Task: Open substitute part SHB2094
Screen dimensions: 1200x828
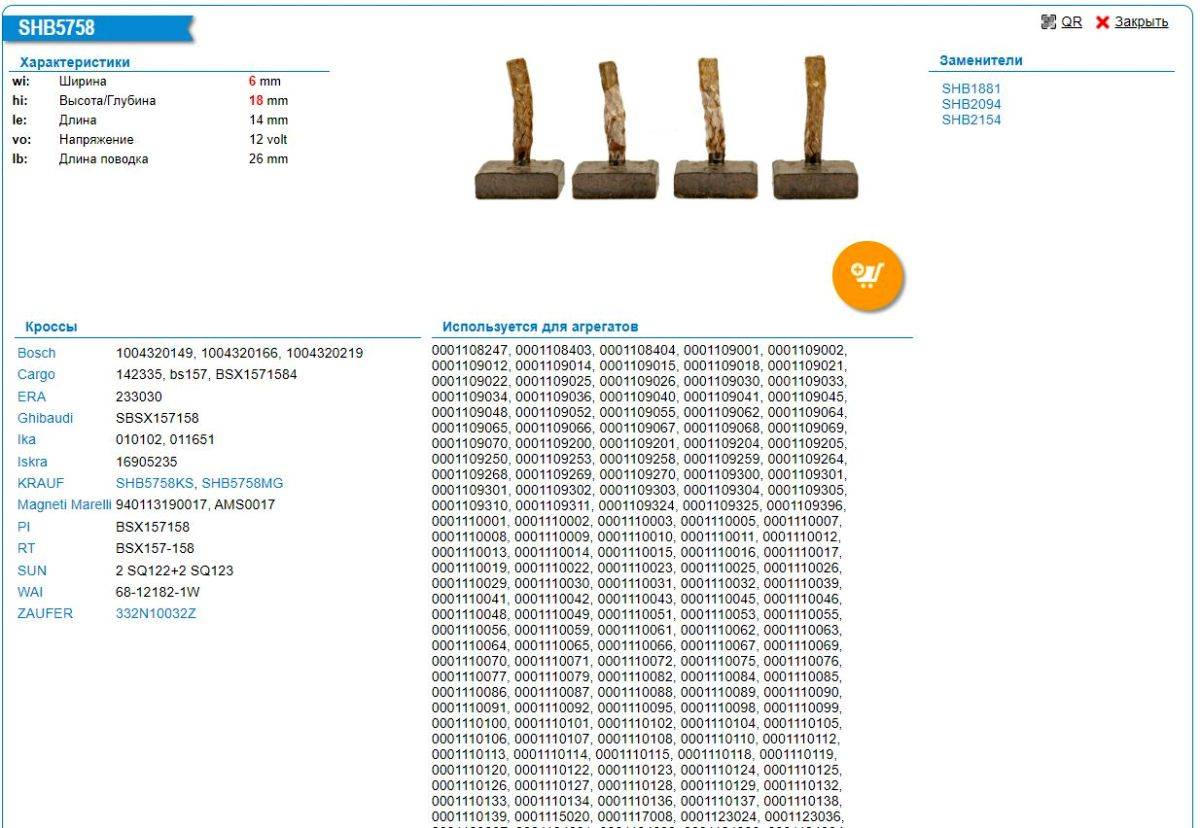Action: pos(970,104)
